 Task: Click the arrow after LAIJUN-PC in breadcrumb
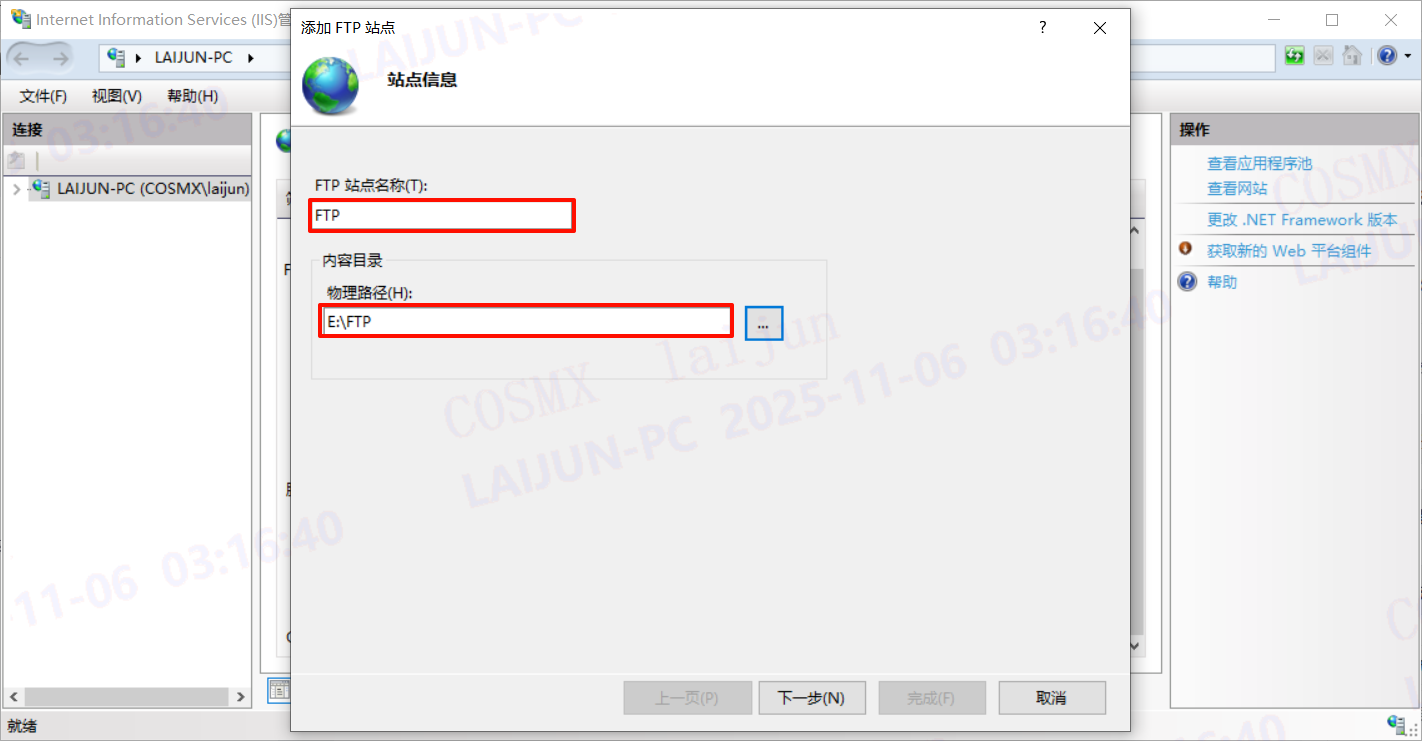pyautogui.click(x=250, y=57)
